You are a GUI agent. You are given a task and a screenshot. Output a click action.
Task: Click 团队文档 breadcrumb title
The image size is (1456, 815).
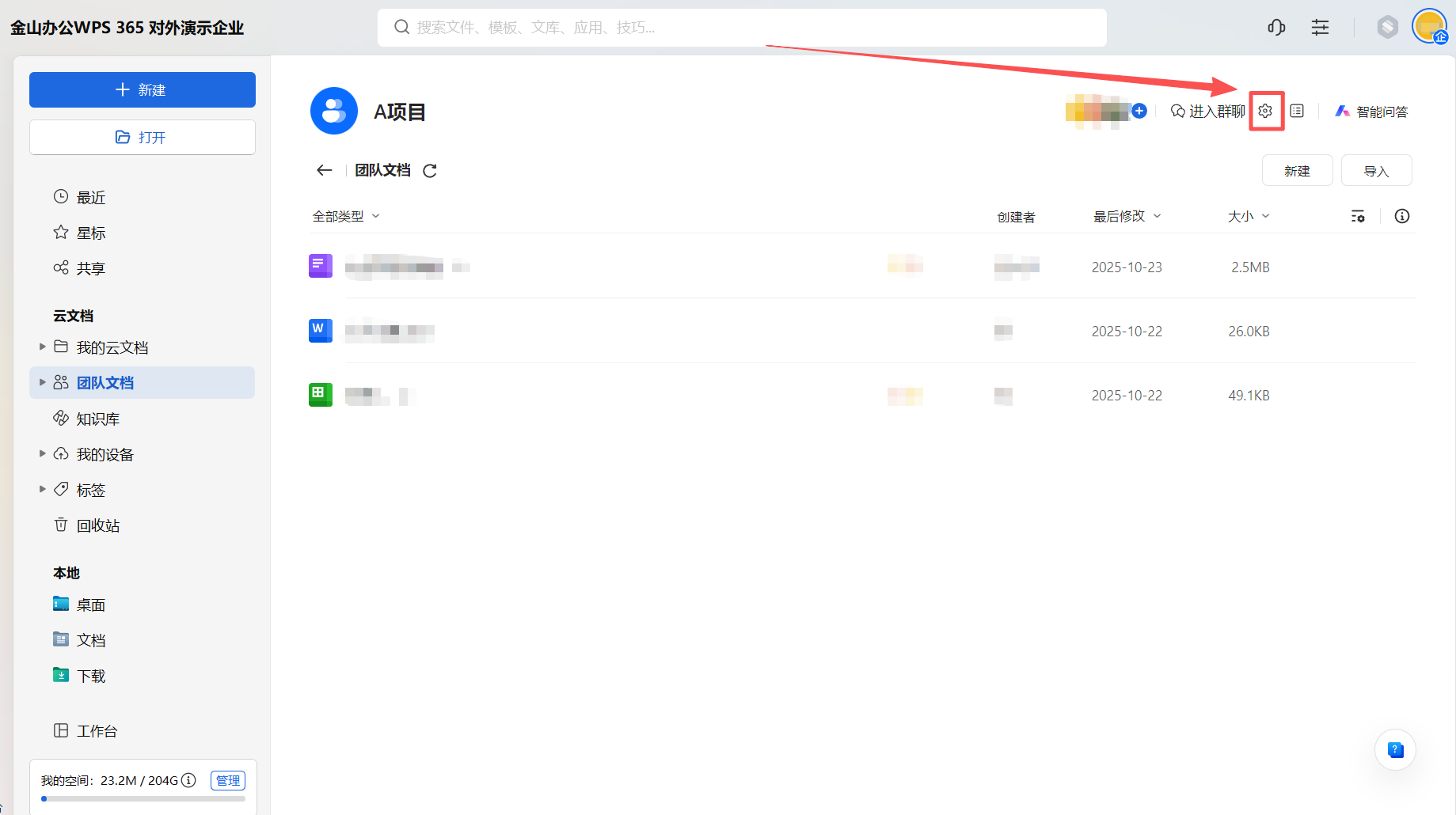(x=382, y=170)
